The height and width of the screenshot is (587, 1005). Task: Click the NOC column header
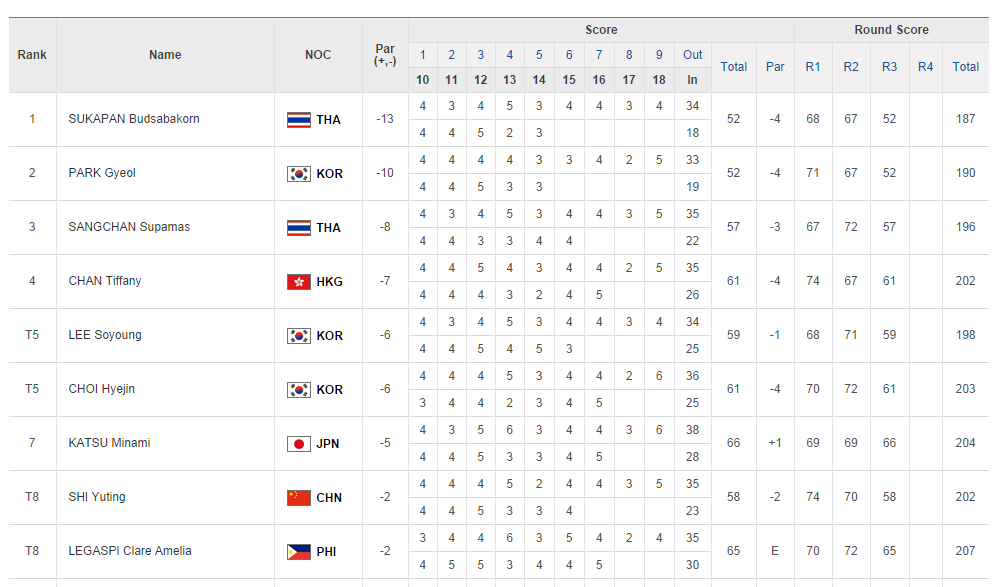pyautogui.click(x=318, y=55)
